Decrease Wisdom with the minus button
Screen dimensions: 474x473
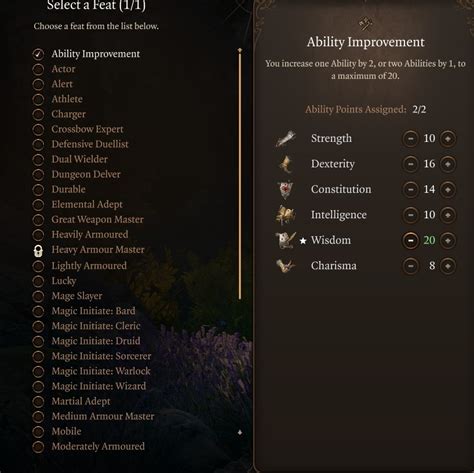click(411, 240)
